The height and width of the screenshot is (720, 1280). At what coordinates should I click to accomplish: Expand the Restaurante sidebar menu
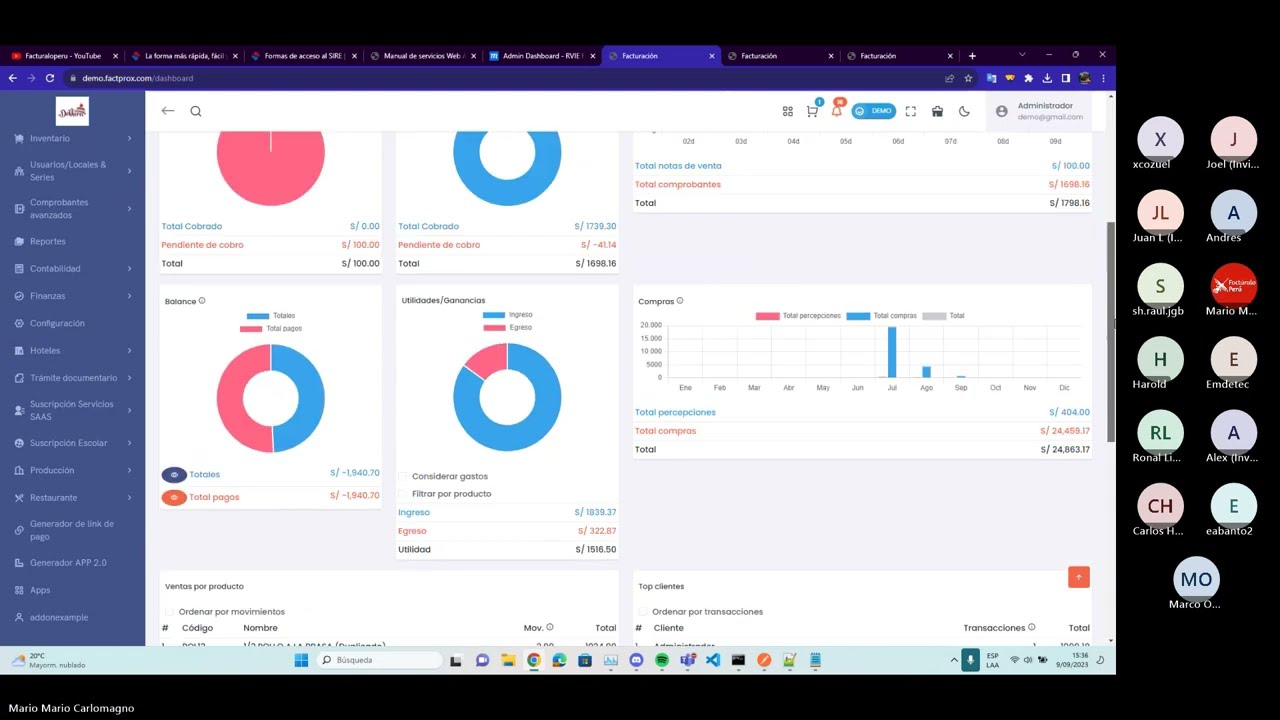(72, 498)
